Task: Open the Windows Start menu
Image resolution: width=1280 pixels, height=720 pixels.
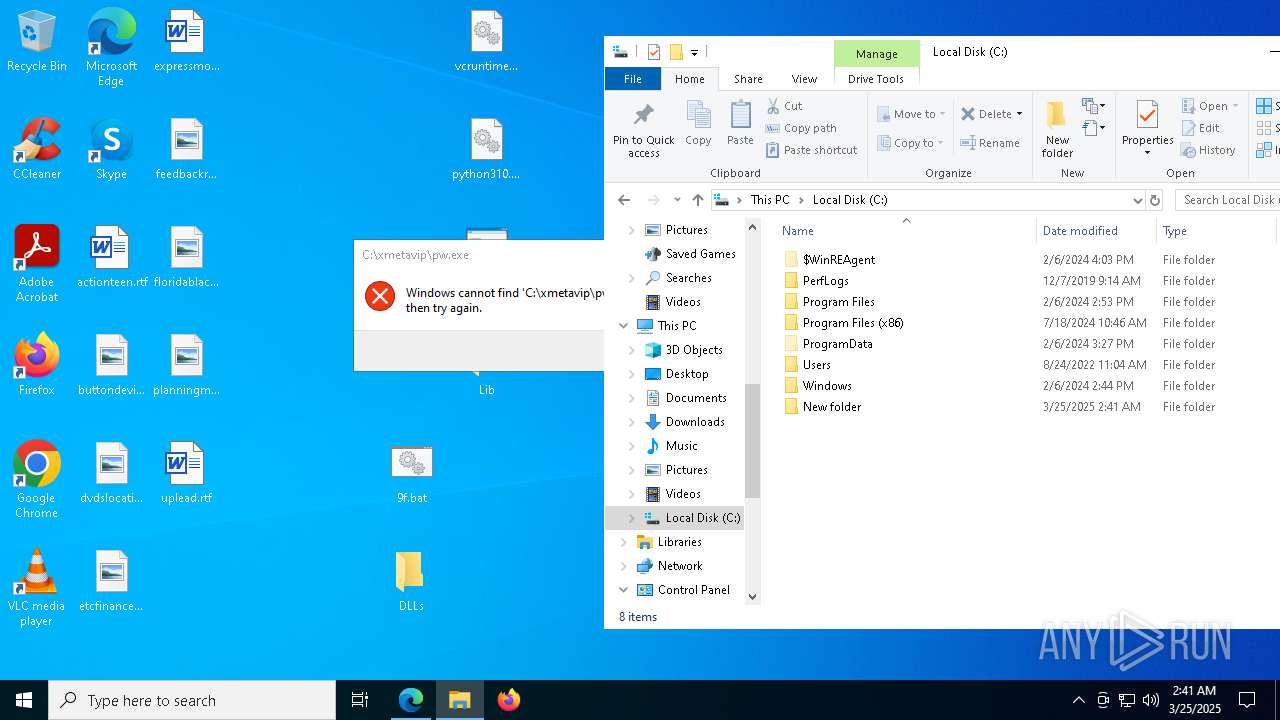Action: [24, 700]
